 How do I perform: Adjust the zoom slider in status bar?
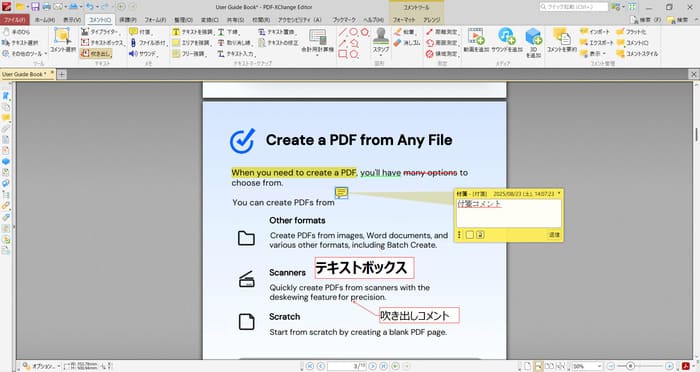(x=630, y=366)
